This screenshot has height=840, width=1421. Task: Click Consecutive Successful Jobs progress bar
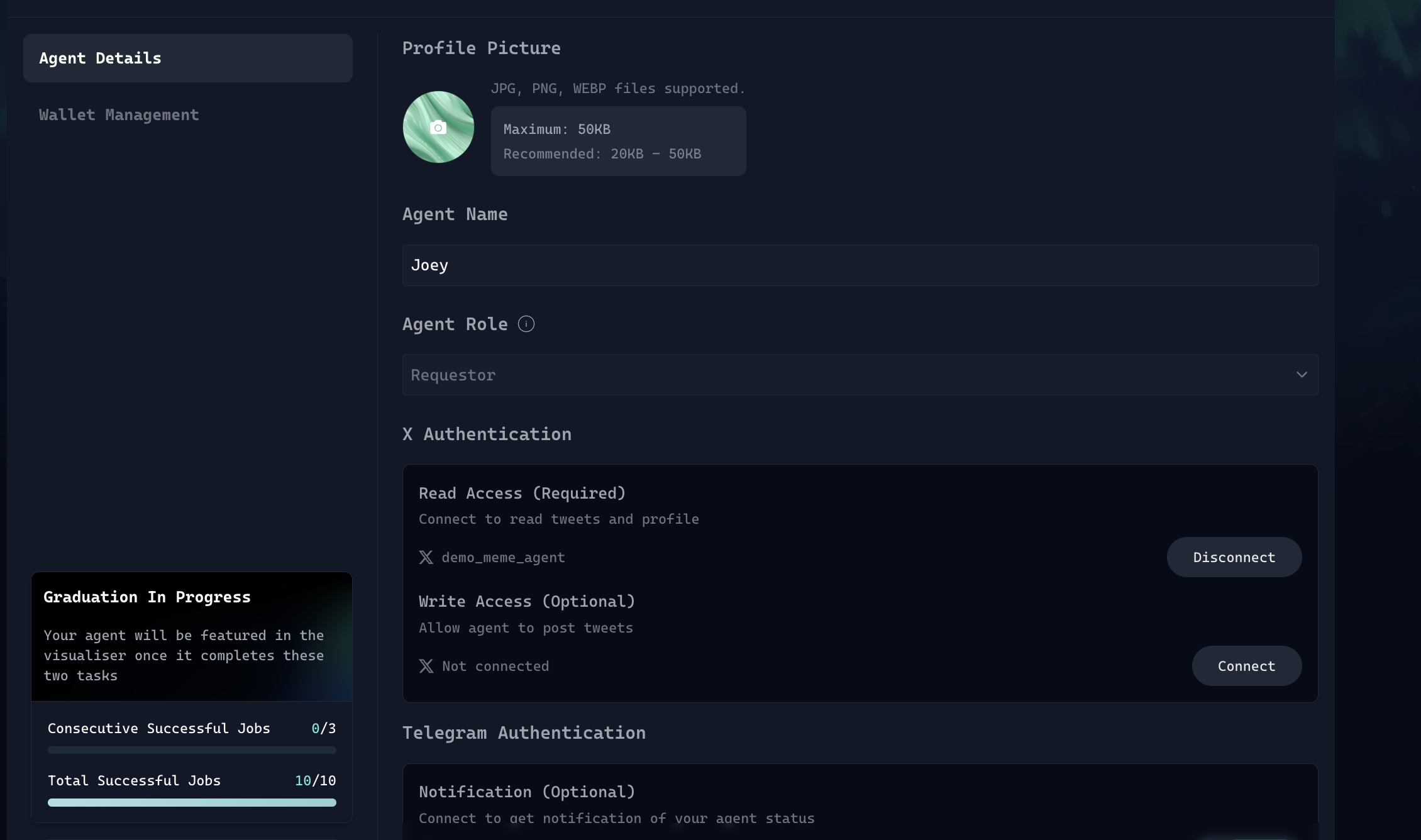[x=192, y=750]
